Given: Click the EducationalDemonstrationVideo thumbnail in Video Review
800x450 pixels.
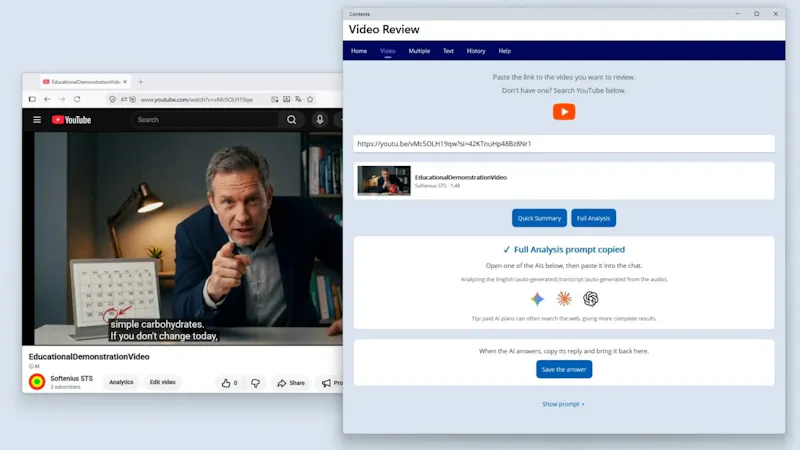Looking at the screenshot, I should click(x=384, y=181).
